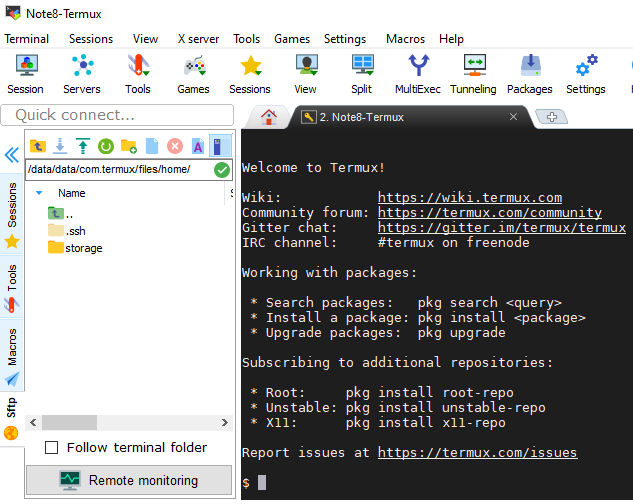633x504 pixels.
Task: Create a new folder in SFTP panel
Action: (x=129, y=147)
